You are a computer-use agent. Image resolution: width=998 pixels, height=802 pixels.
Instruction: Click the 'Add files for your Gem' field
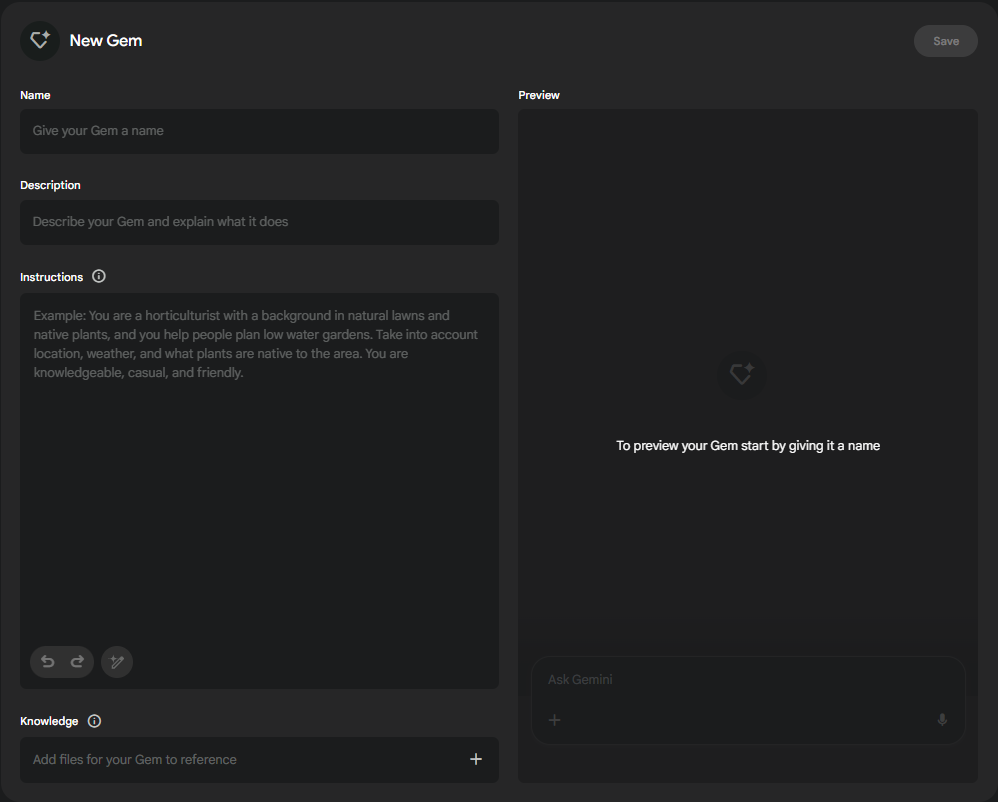(x=240, y=760)
